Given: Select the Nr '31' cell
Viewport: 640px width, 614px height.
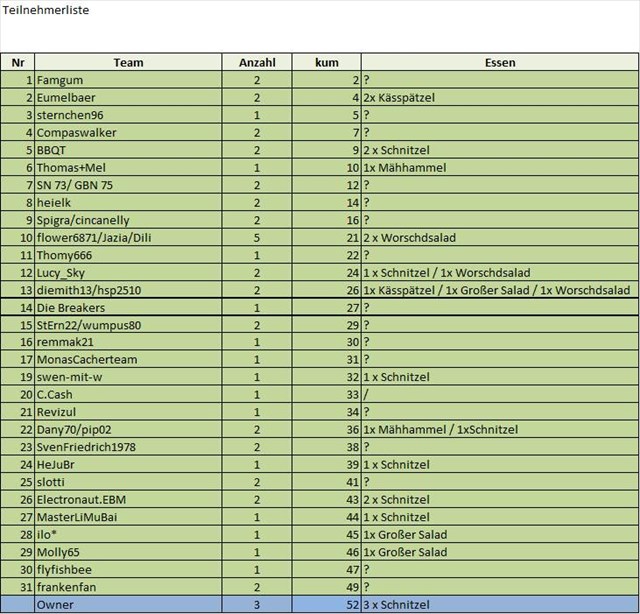Looking at the screenshot, I should 18,588.
